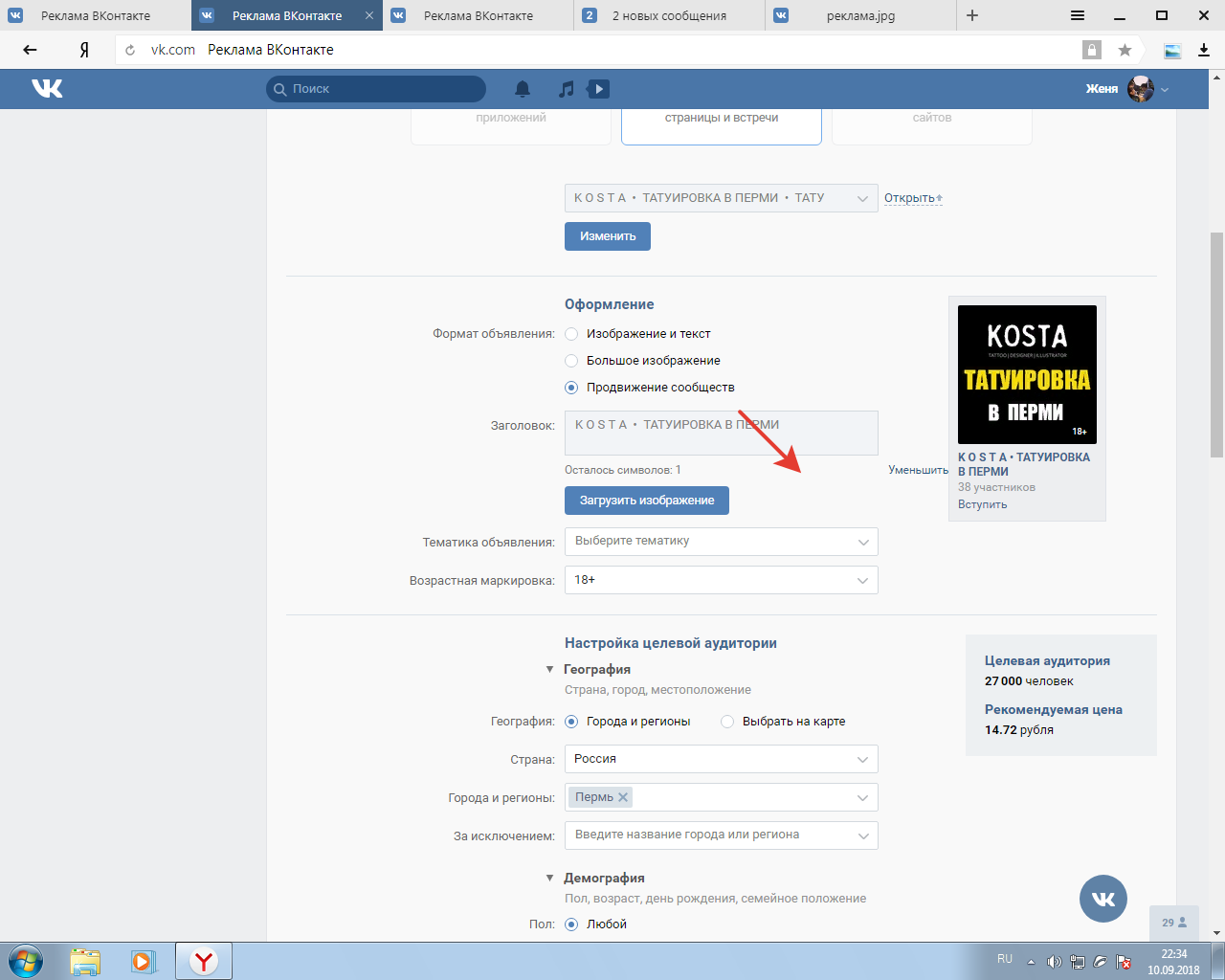The image size is (1225, 980).
Task: Switch to first 'Реклама ВКонтакте' tab
Action: click(x=96, y=15)
